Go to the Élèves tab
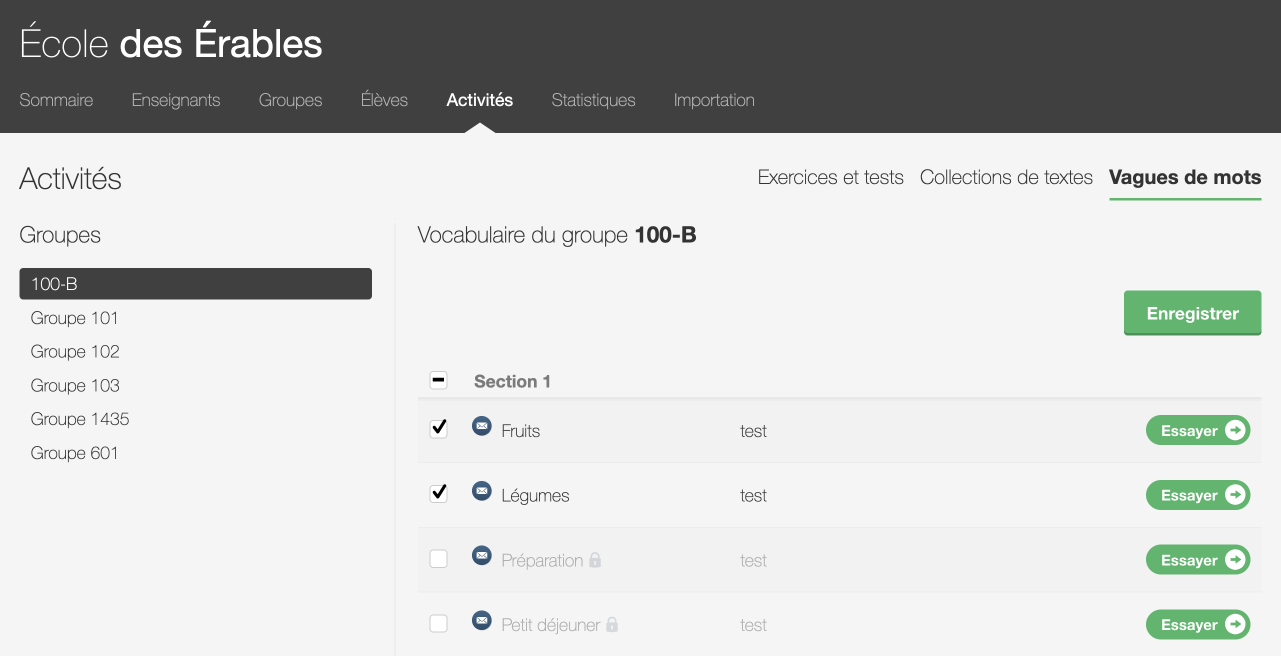The height and width of the screenshot is (656, 1281). tap(384, 100)
